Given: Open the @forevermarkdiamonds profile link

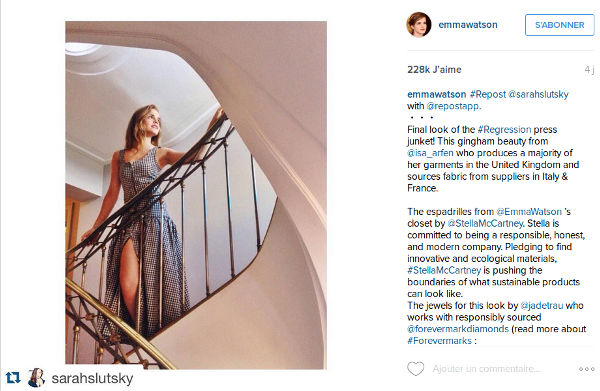Looking at the screenshot, I should 458,329.
